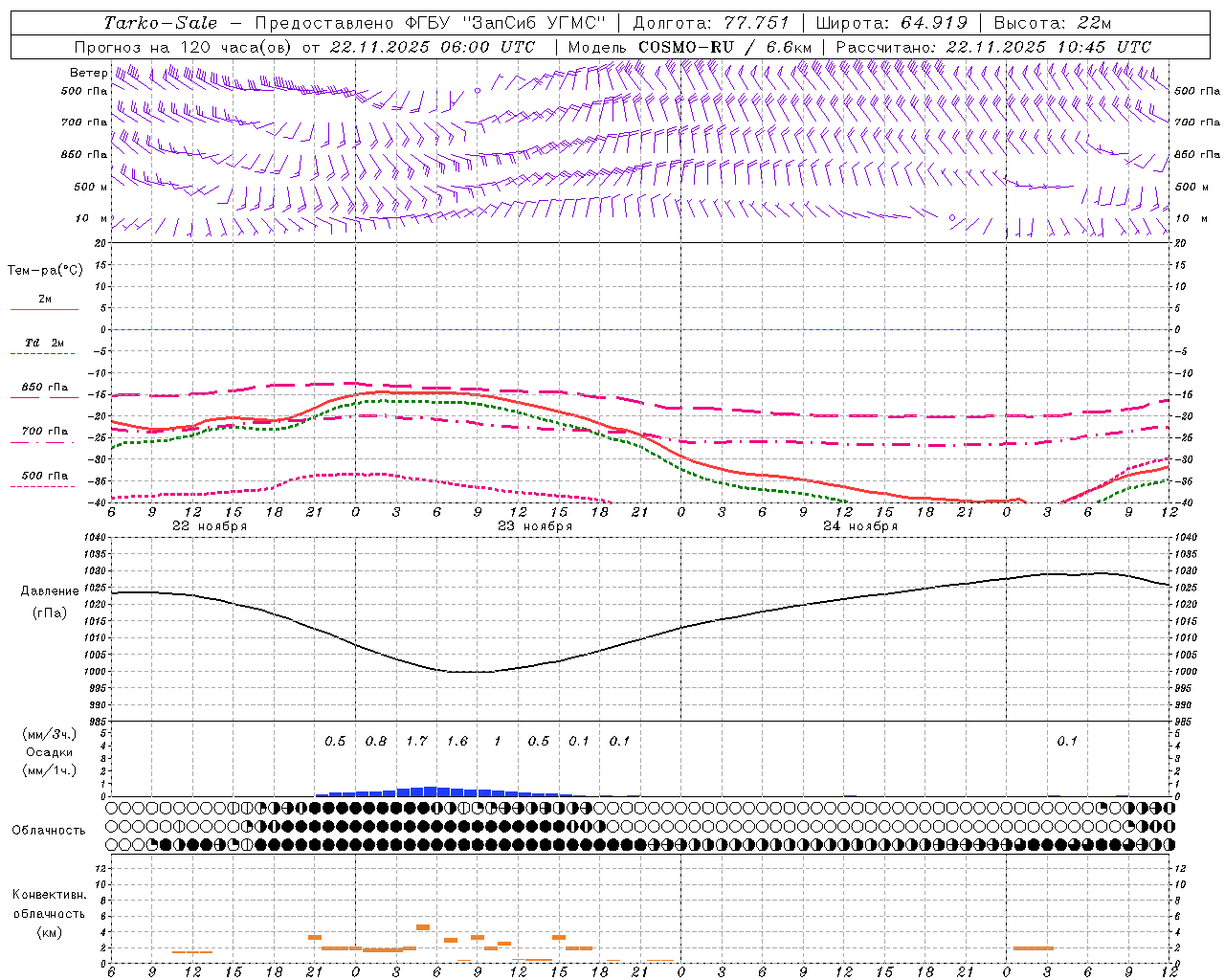Click the calm wind circle at 10 м level
Viewport: 1225px width, 980px height.
tap(951, 218)
